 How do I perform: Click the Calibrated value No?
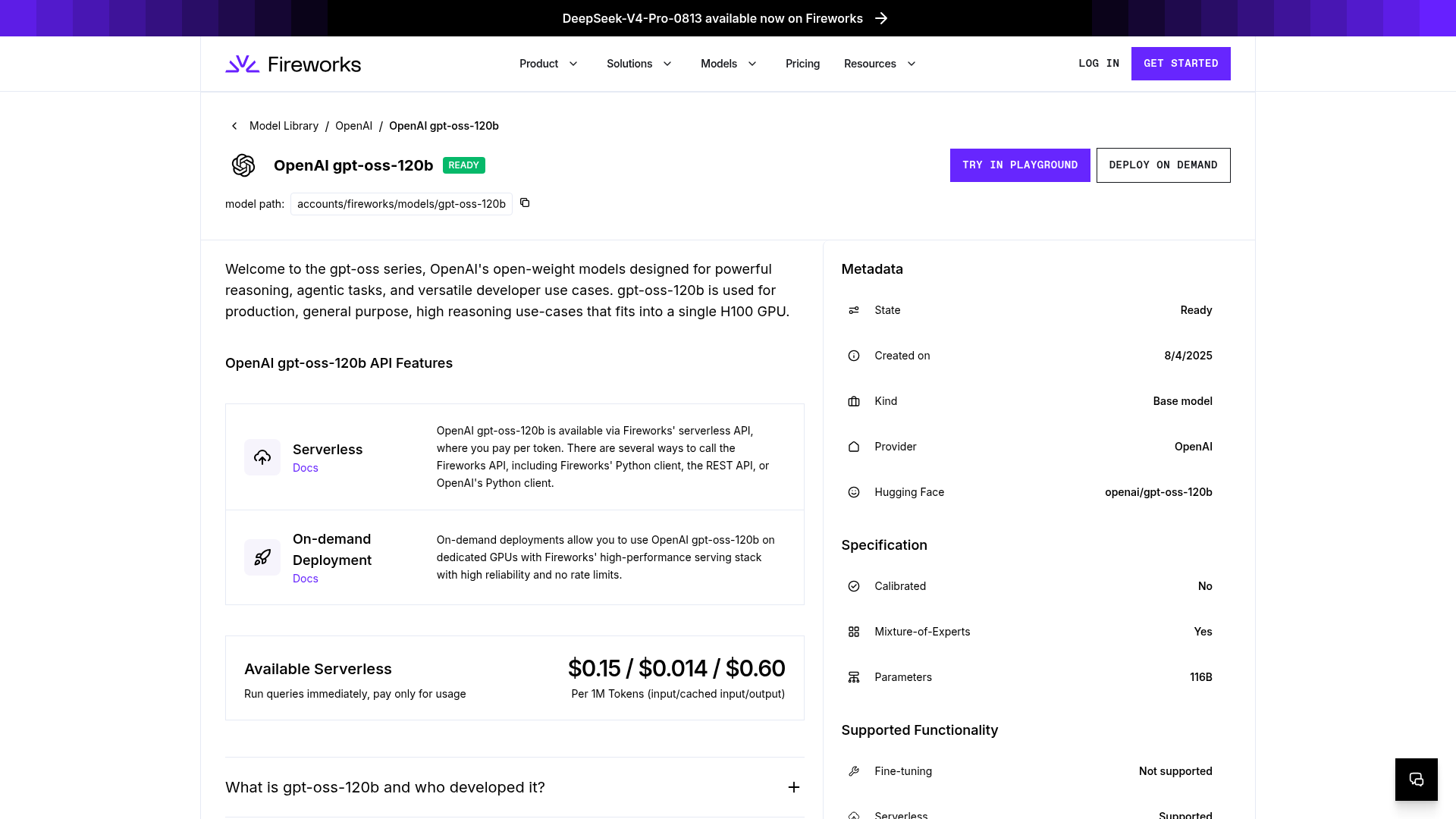coord(1205,586)
